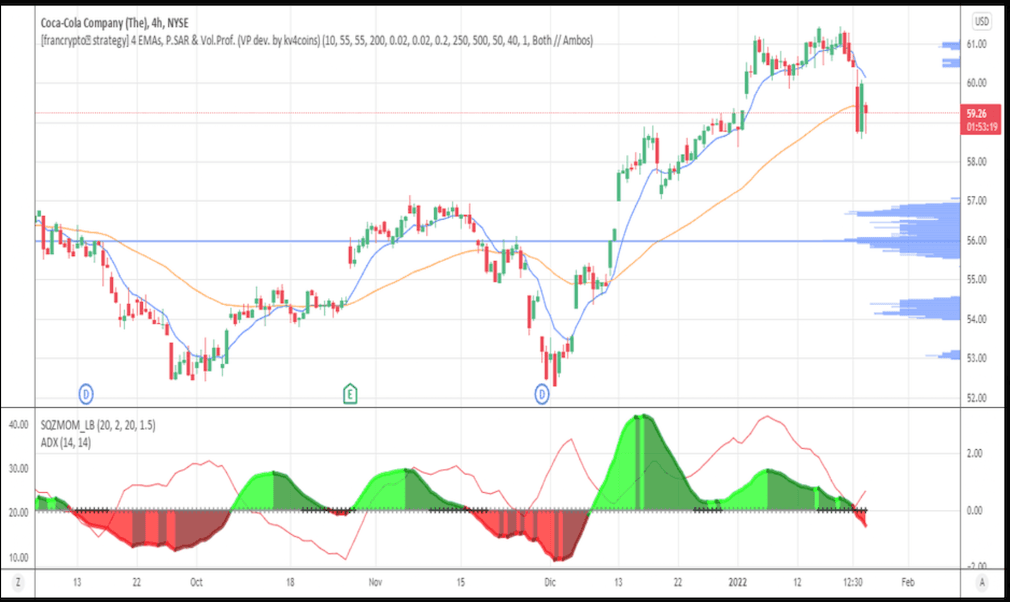The image size is (1010, 602).
Task: Click the earnings E marker
Action: tap(350, 393)
